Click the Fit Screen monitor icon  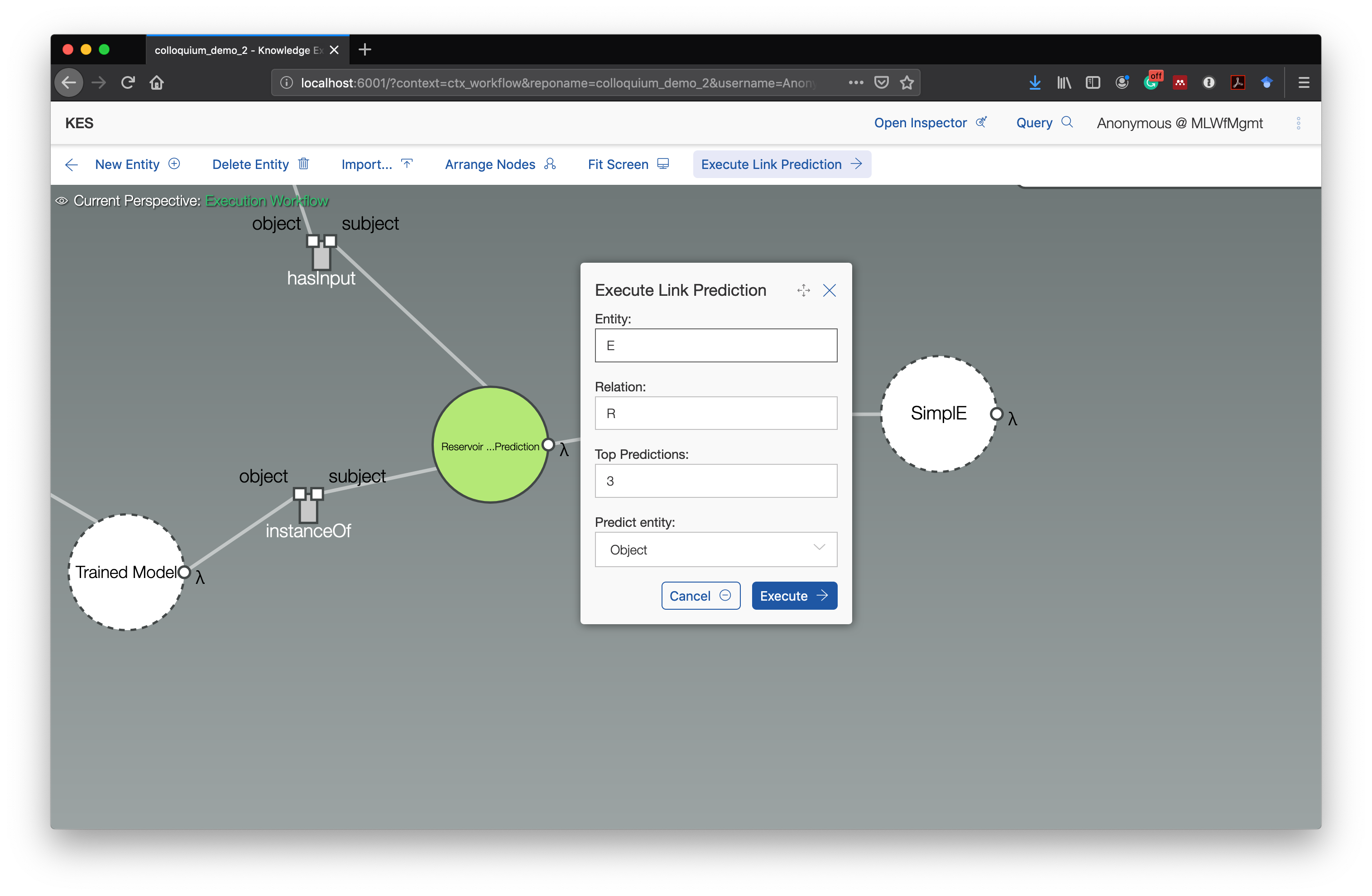click(x=663, y=164)
